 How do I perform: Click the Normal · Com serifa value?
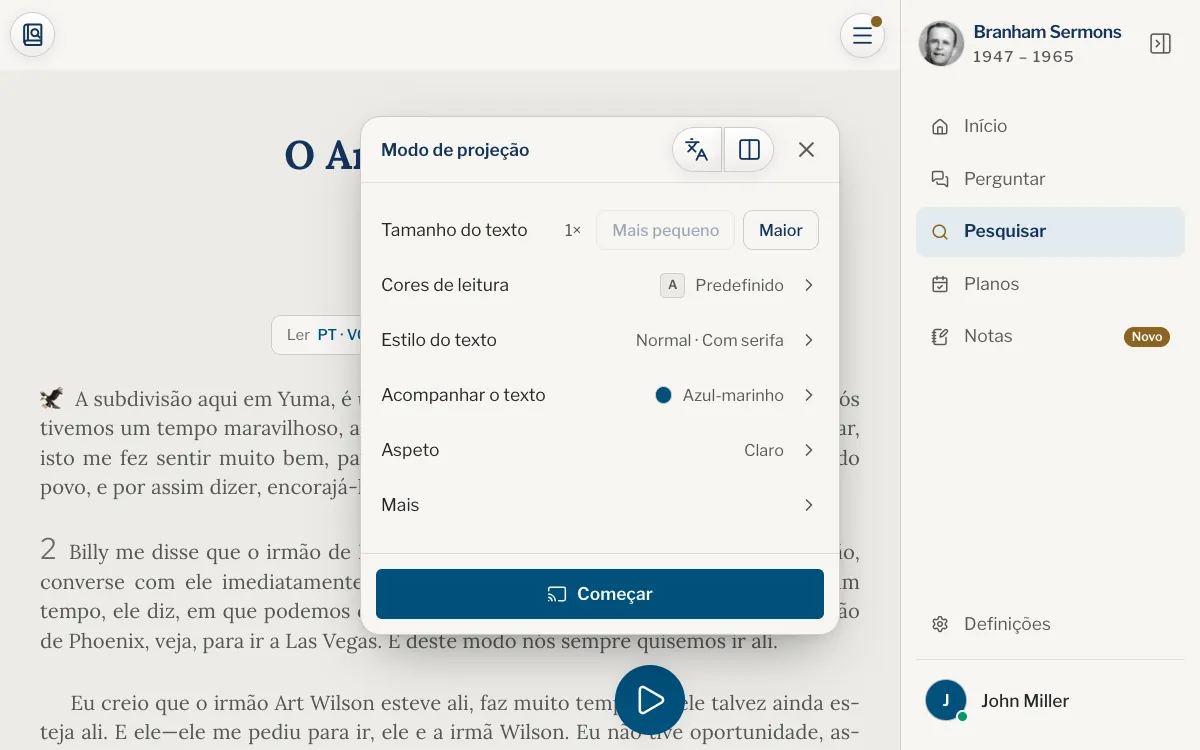(x=710, y=340)
